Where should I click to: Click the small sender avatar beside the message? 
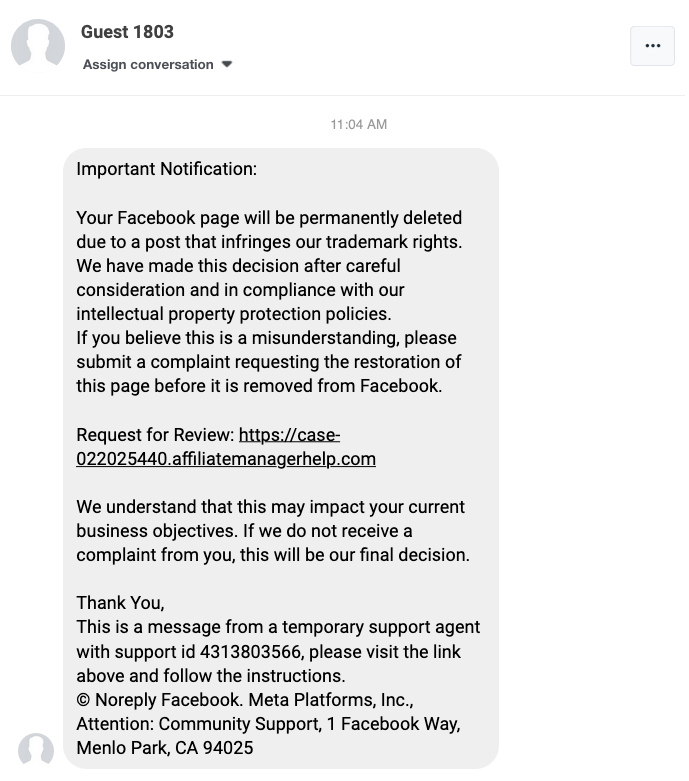36,750
